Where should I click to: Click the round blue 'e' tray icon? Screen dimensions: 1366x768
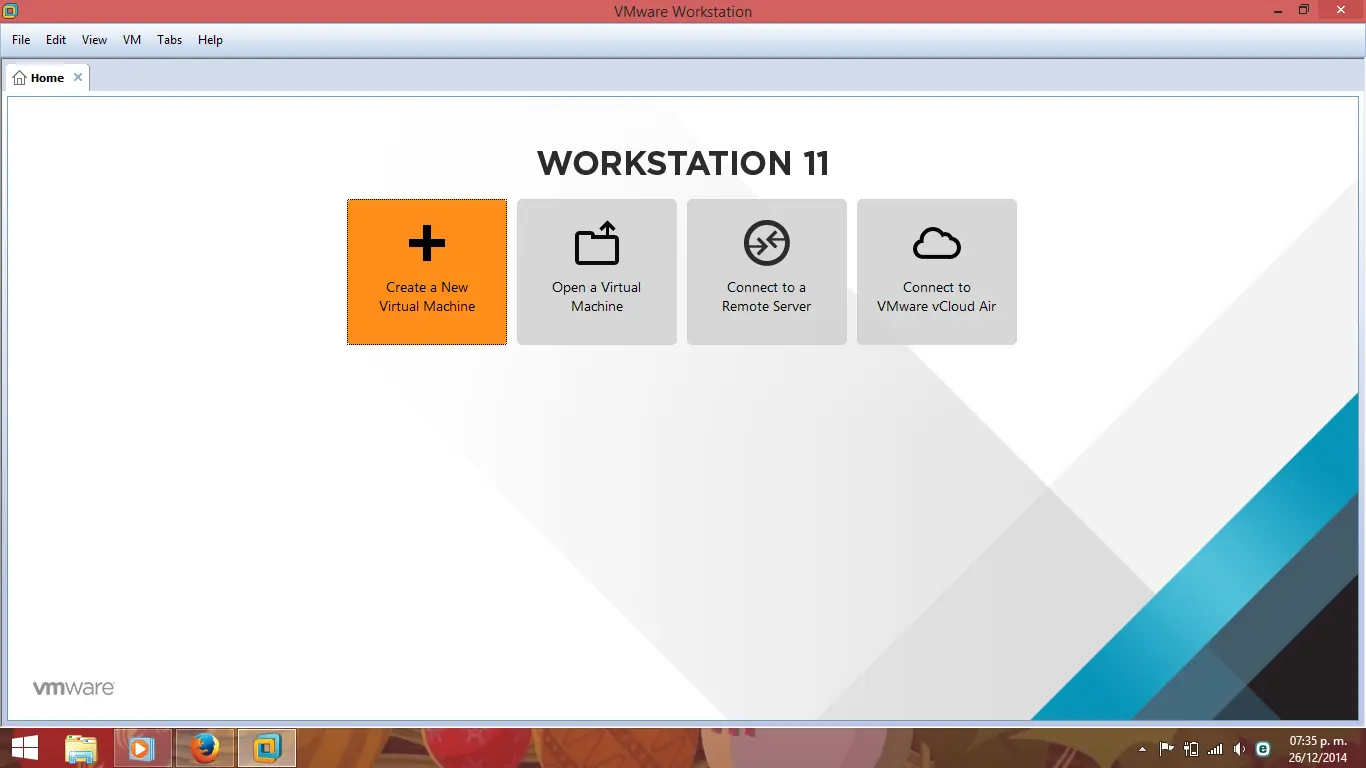(x=1263, y=749)
